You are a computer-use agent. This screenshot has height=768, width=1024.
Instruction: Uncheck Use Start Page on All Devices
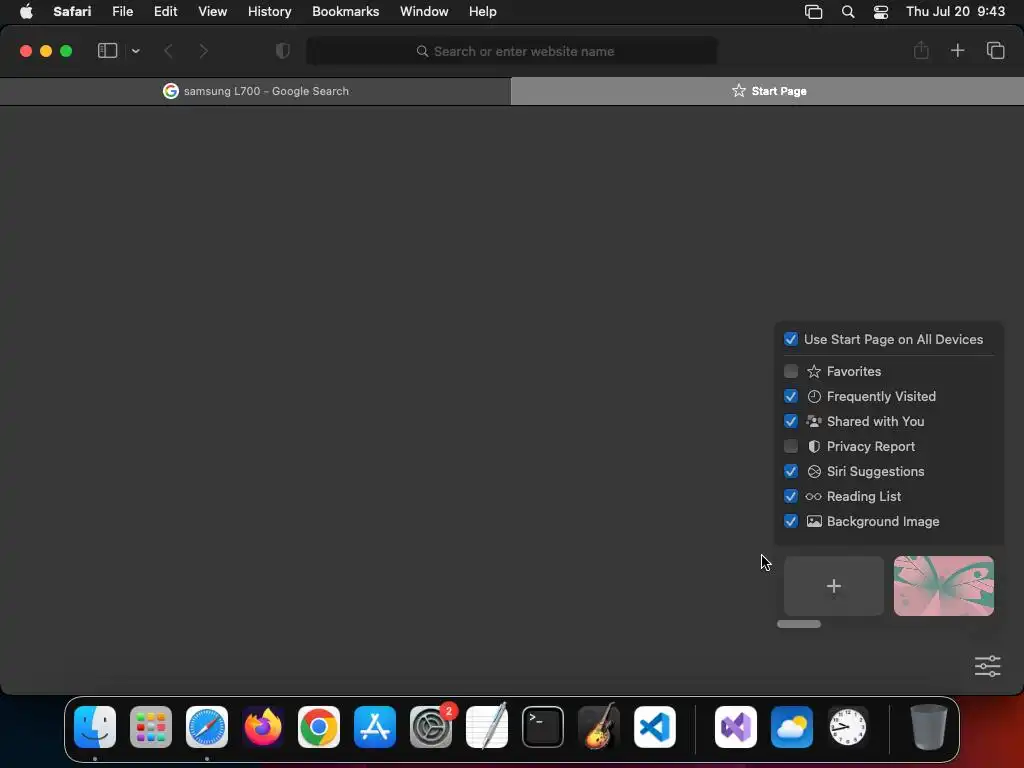click(x=791, y=339)
